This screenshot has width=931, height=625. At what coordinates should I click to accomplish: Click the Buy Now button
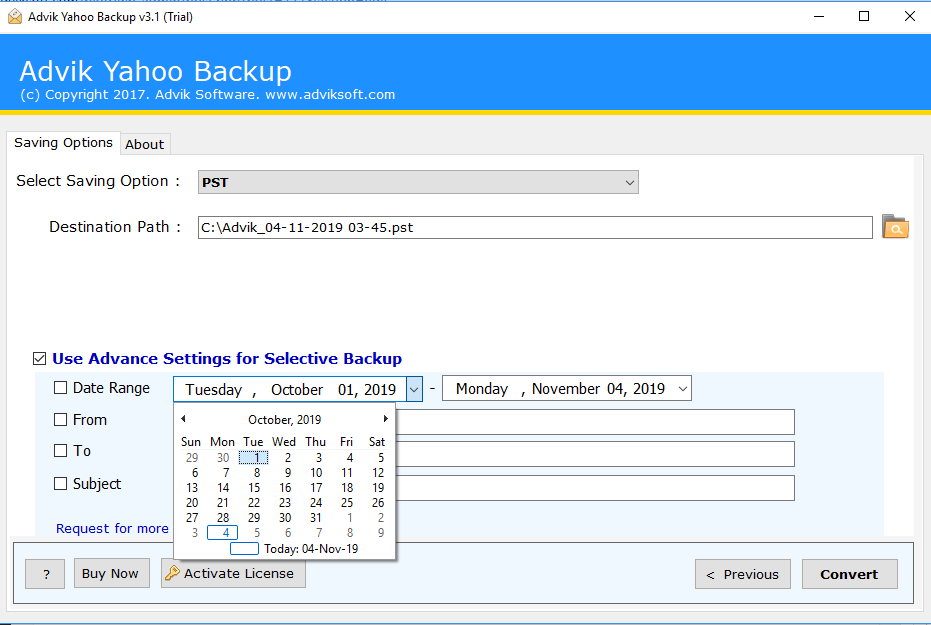click(112, 573)
